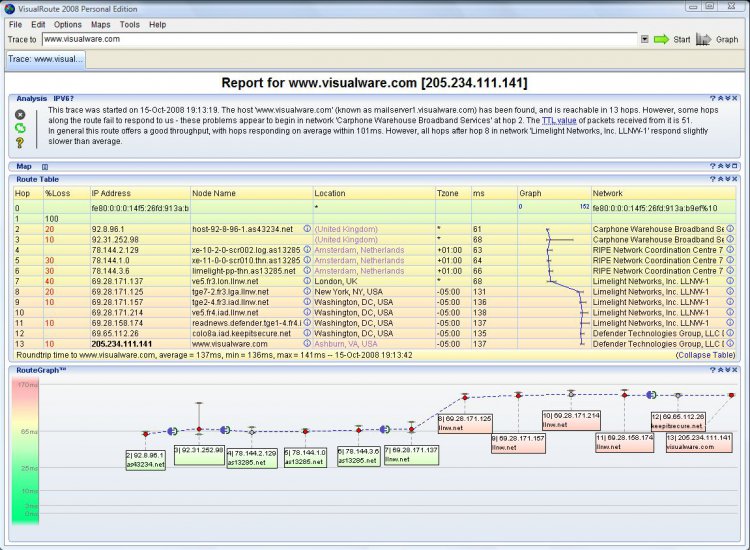The height and width of the screenshot is (550, 750).
Task: Click the Route Table help question icon
Action: click(712, 179)
